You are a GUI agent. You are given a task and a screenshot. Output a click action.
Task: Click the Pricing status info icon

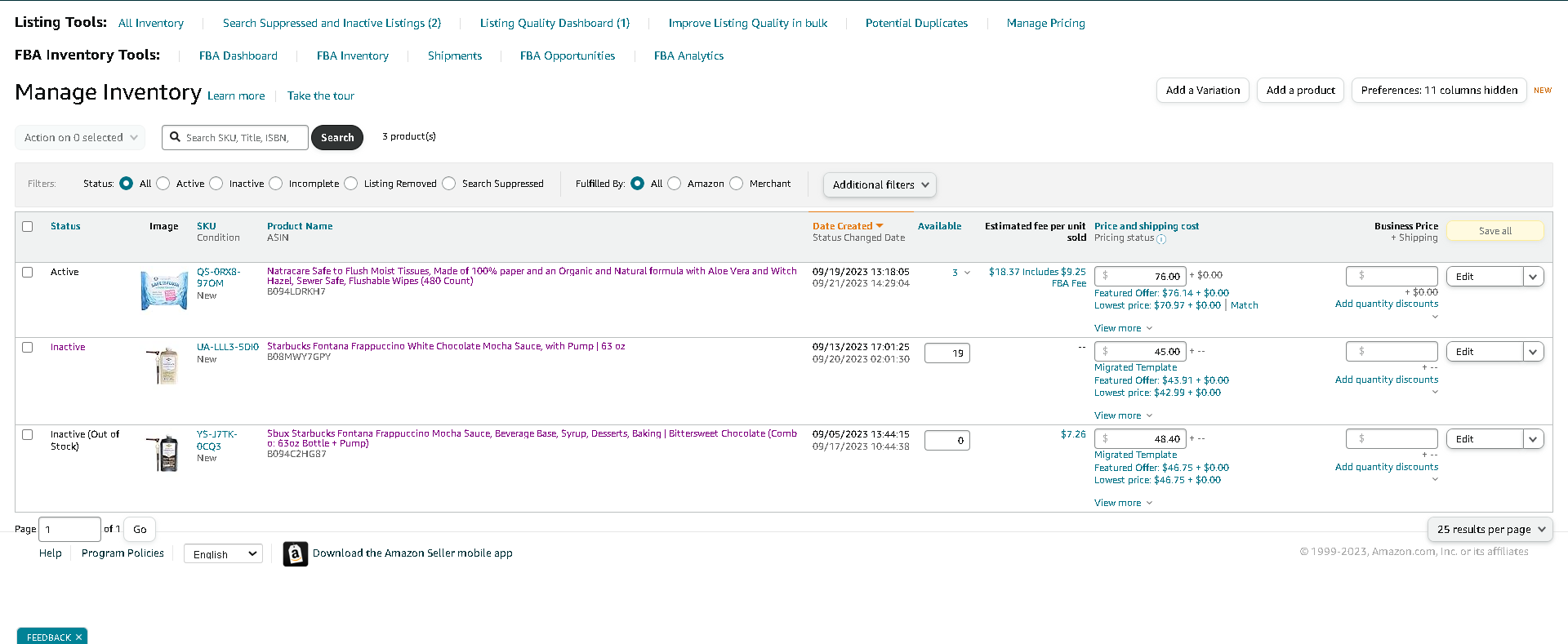coord(1161,239)
